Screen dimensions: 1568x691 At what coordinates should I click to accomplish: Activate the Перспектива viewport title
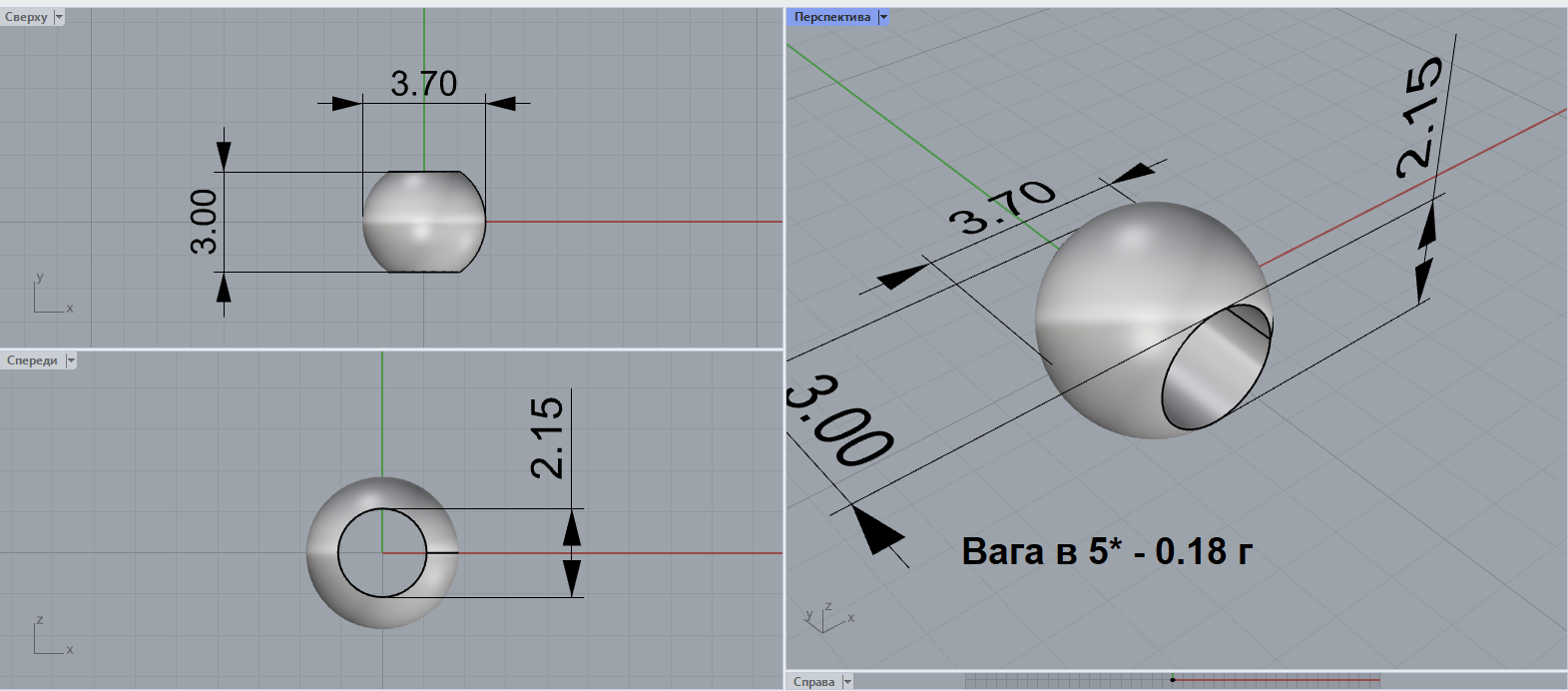coord(831,17)
